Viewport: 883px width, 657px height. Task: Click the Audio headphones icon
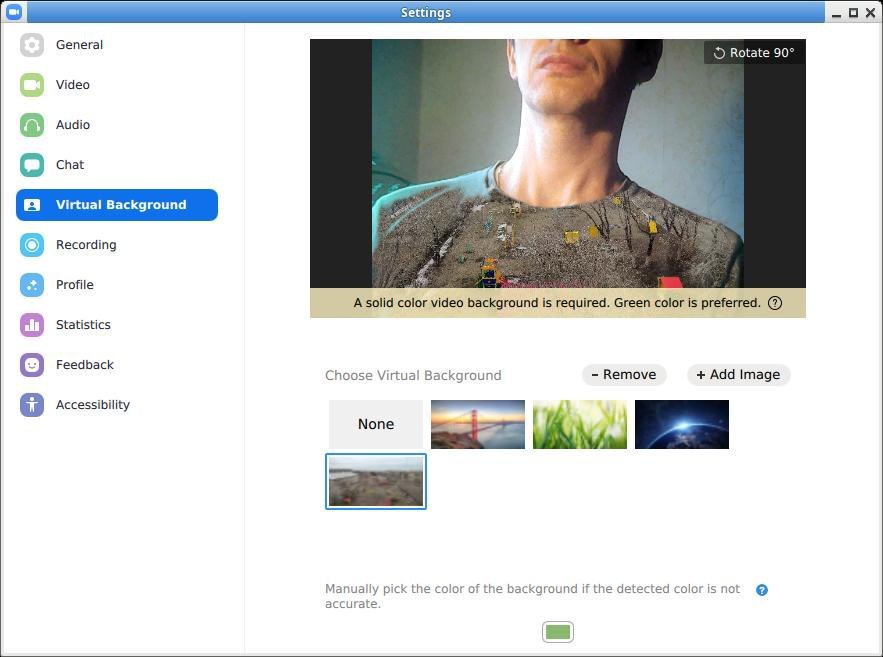coord(32,125)
